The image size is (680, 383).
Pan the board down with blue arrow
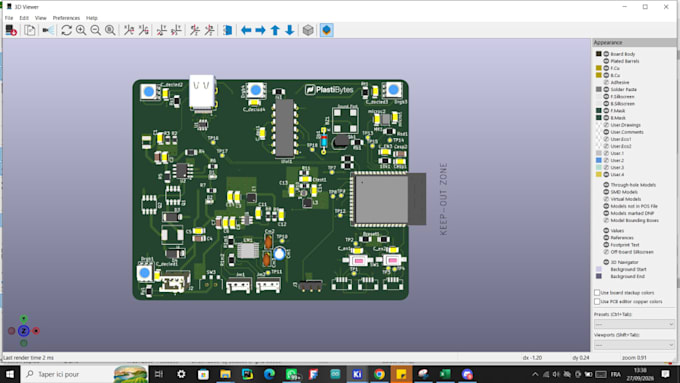(290, 30)
